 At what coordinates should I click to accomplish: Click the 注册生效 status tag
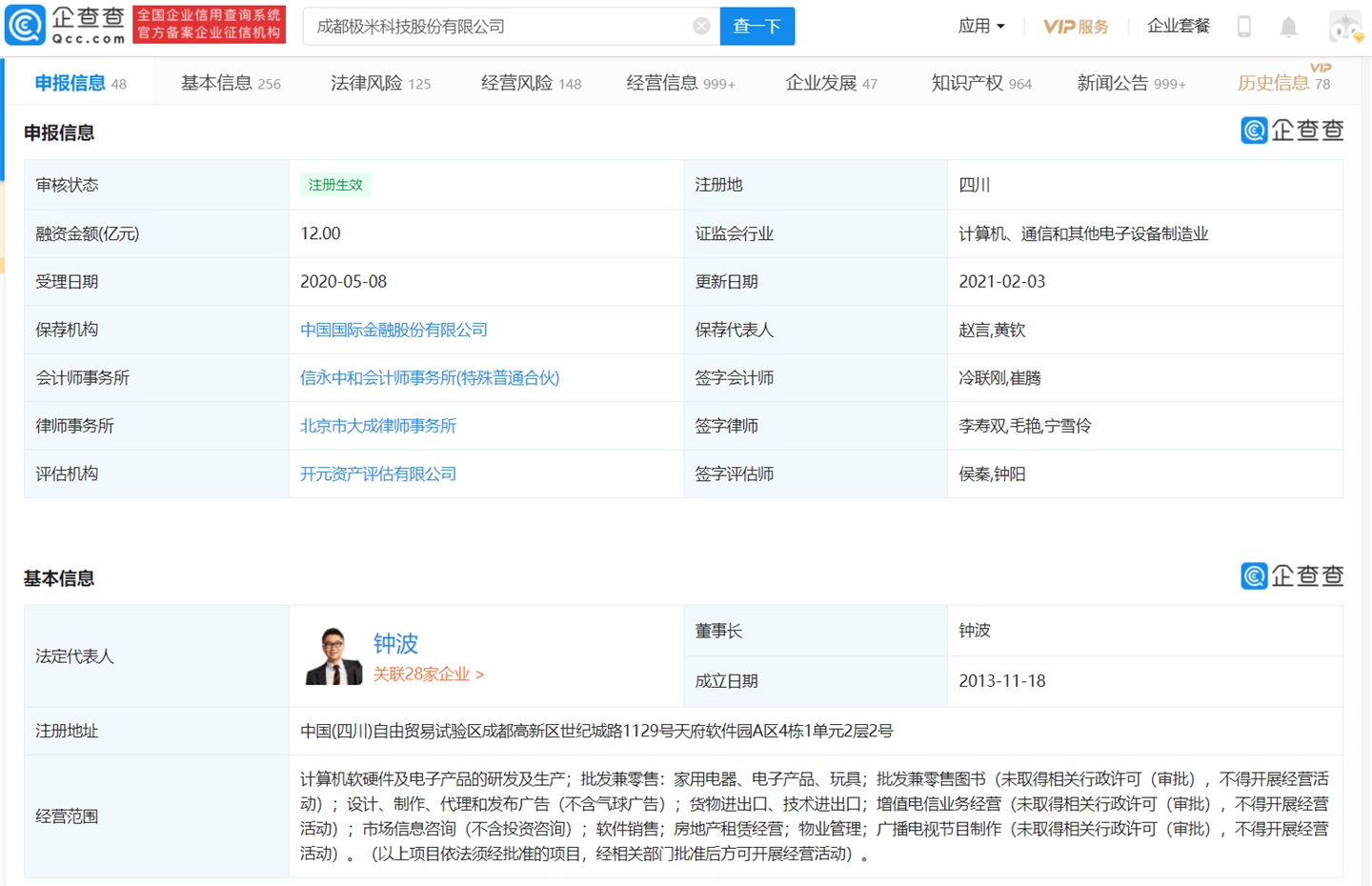tap(335, 185)
